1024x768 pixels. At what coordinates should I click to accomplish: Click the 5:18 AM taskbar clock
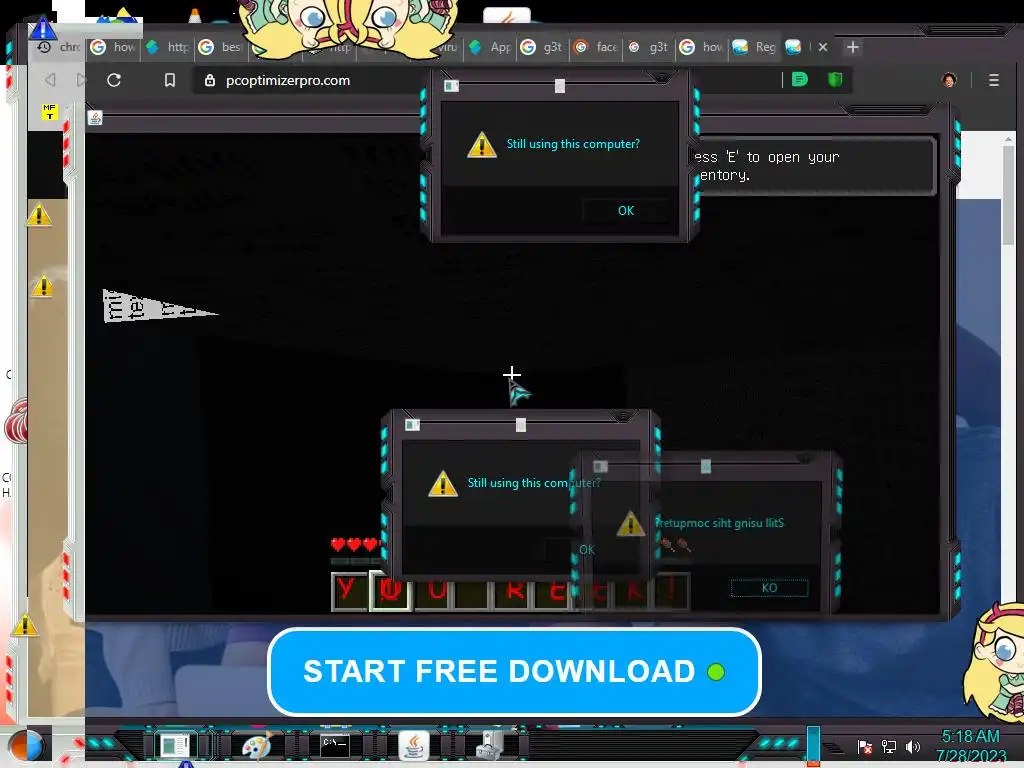[x=971, y=746]
